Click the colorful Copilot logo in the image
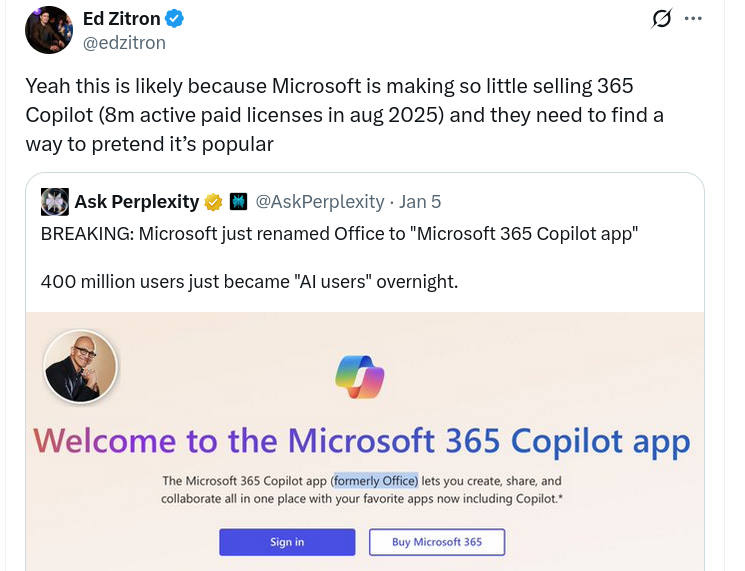 pos(360,377)
